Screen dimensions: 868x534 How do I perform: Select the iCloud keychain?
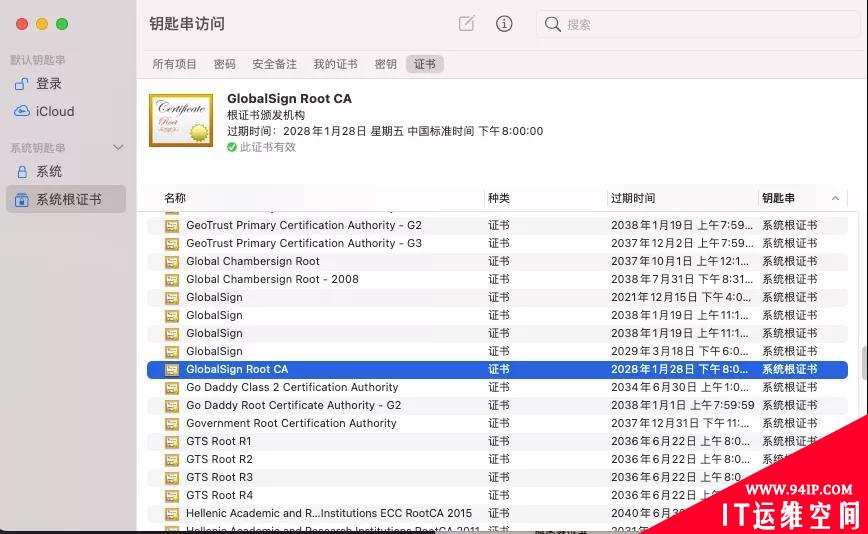click(55, 111)
